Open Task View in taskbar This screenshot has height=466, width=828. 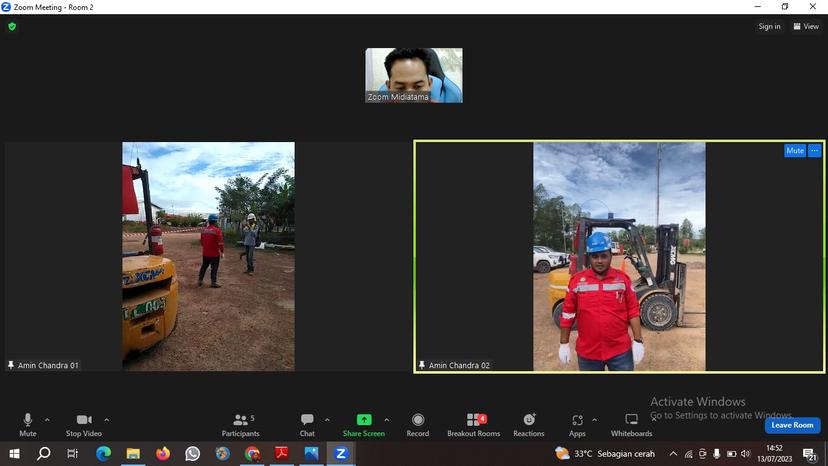73,453
